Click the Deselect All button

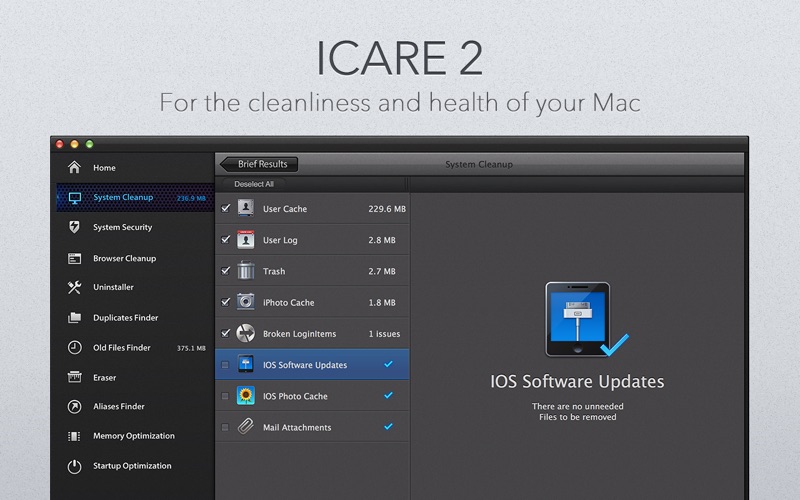coord(254,184)
